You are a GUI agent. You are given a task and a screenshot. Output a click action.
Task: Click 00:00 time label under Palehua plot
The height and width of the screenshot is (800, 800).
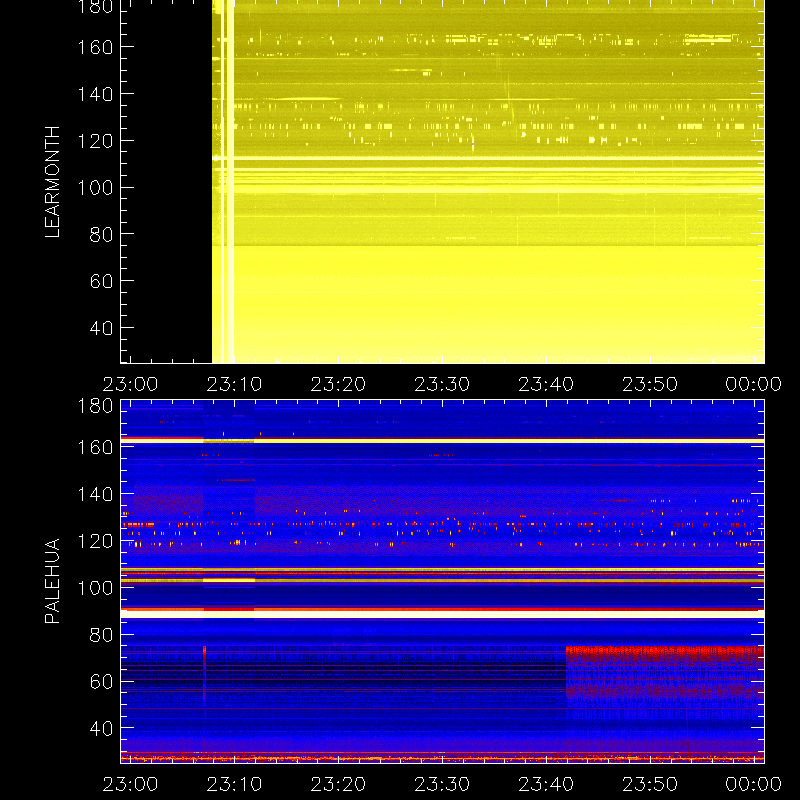tap(754, 784)
